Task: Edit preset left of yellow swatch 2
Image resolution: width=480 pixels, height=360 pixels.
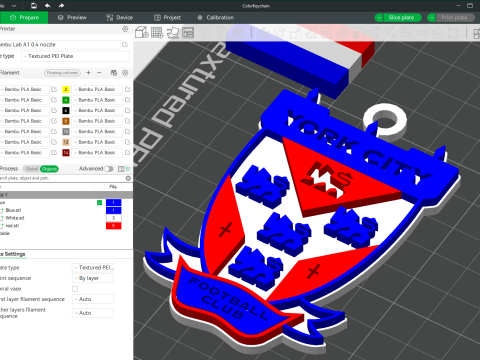Action: [x=54, y=89]
